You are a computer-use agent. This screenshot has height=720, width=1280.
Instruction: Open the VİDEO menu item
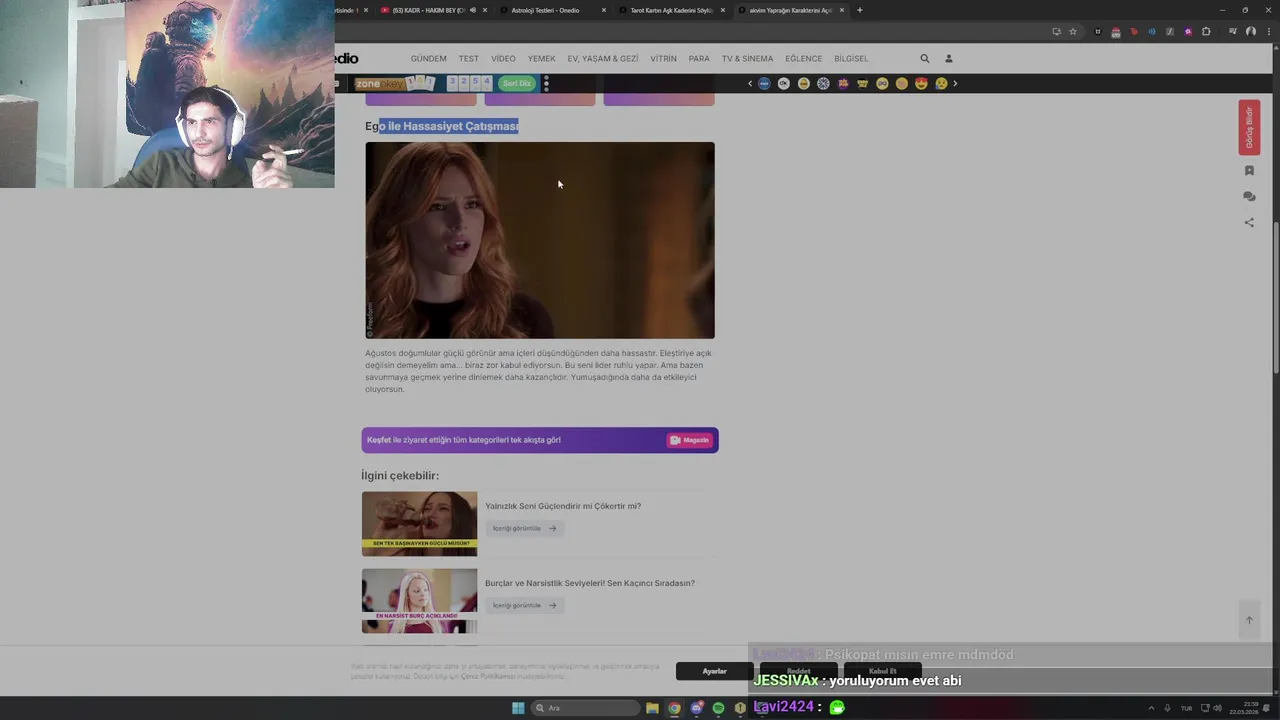[x=503, y=59]
